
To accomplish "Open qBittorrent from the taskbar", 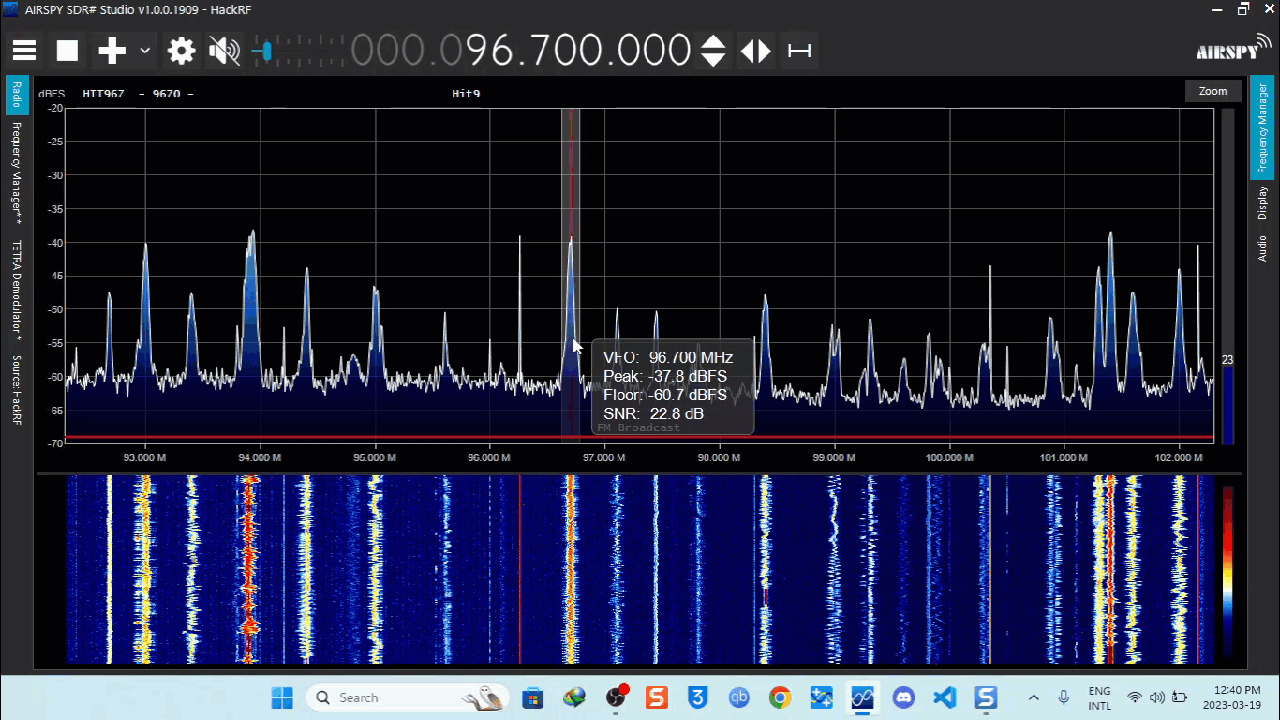I will click(739, 697).
